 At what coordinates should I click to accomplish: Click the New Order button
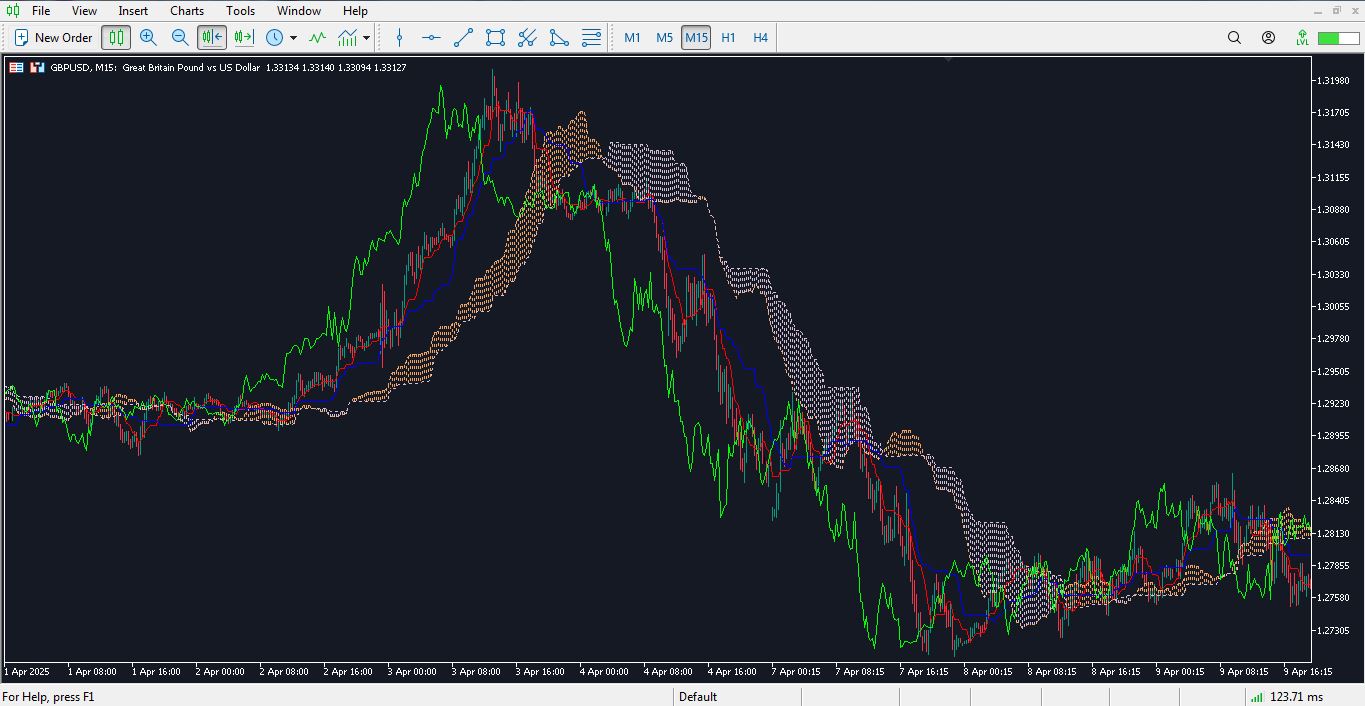(53, 38)
